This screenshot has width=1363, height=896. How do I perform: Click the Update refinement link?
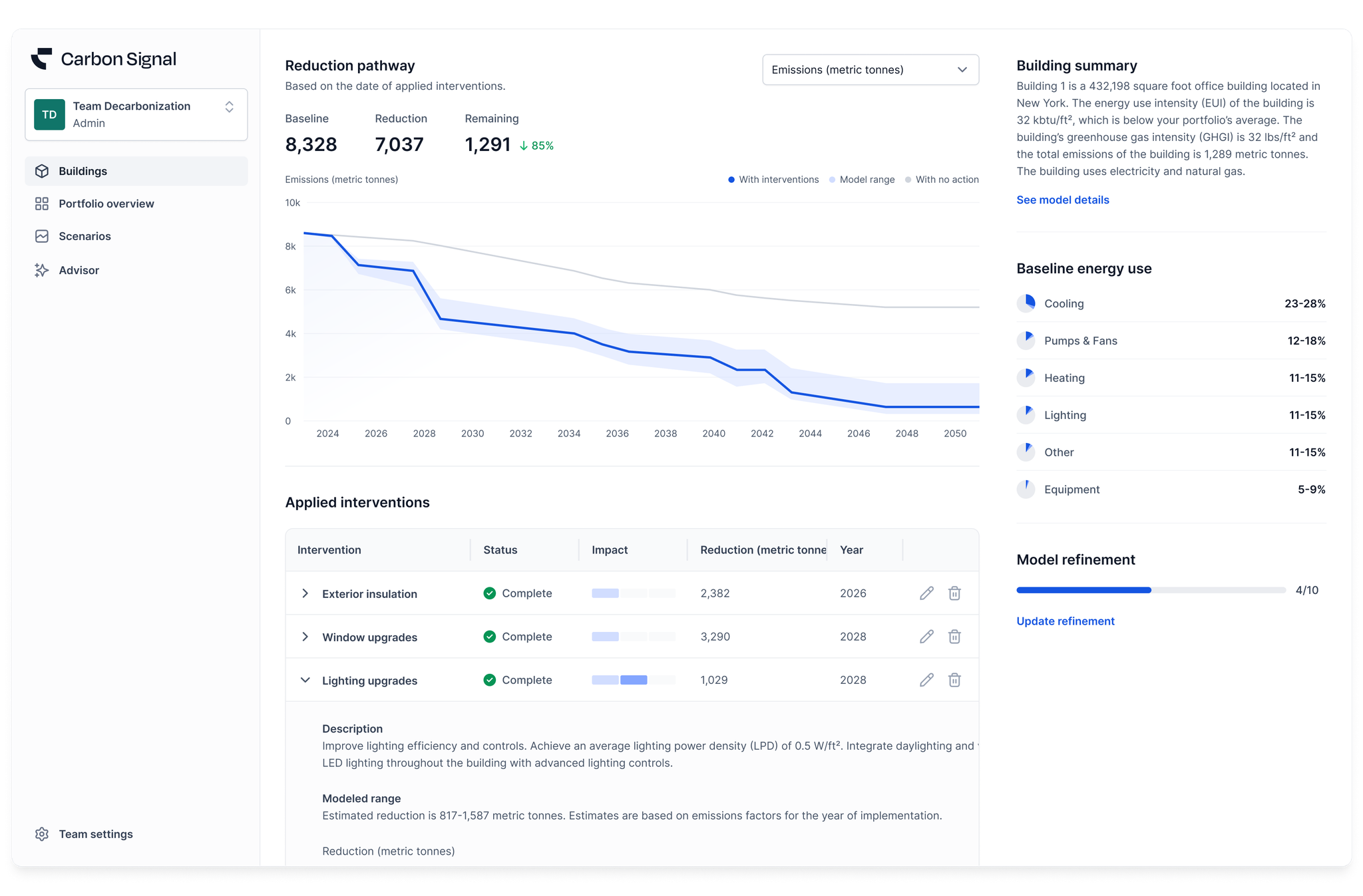pos(1065,621)
